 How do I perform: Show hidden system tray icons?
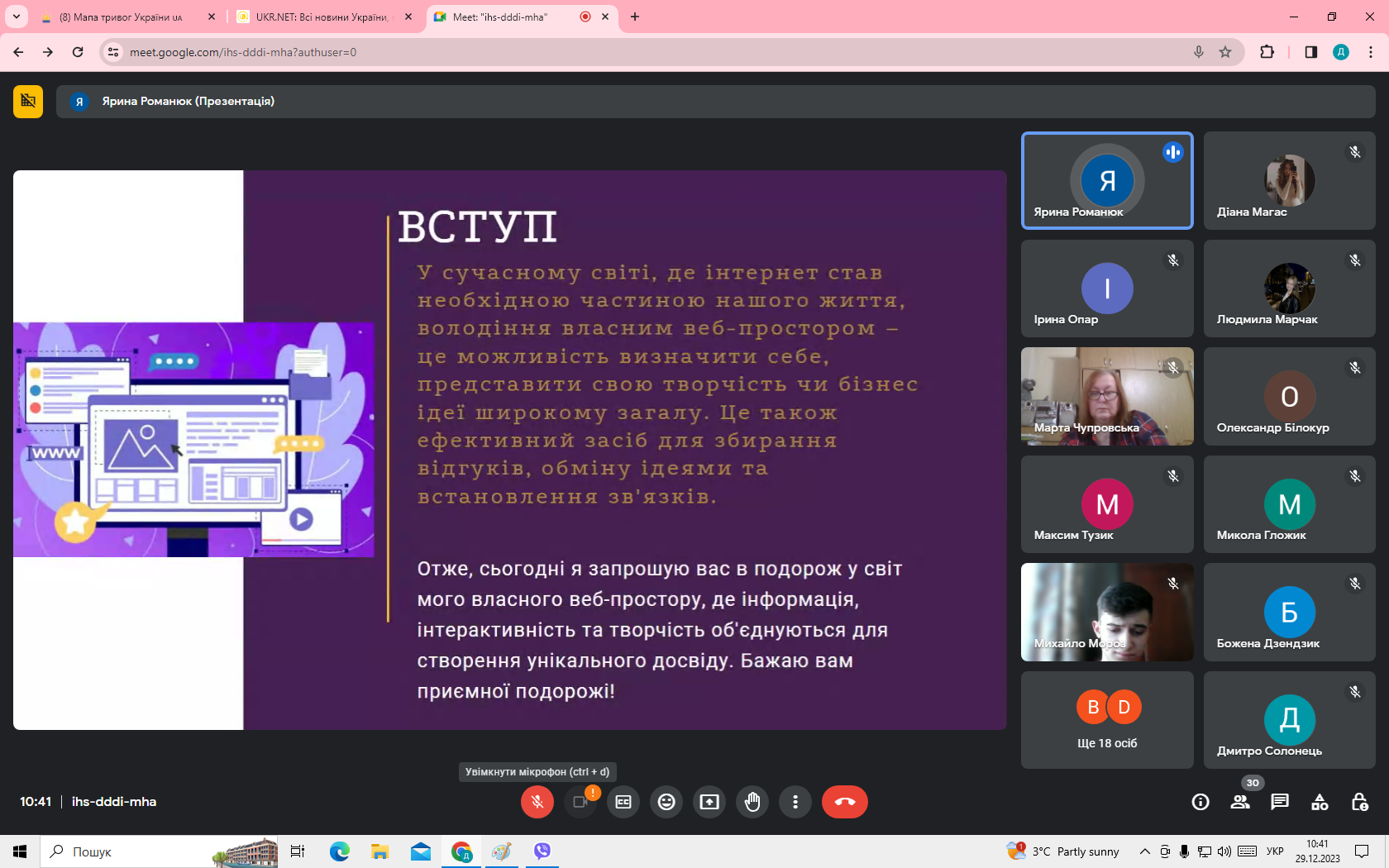[1144, 851]
